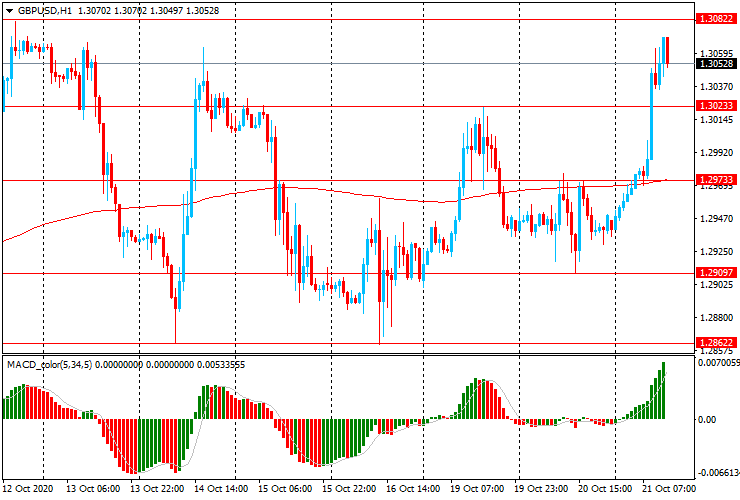Viewport: 740px width, 500px height.
Task: Select the 1.30822 resistance level label
Action: point(716,19)
